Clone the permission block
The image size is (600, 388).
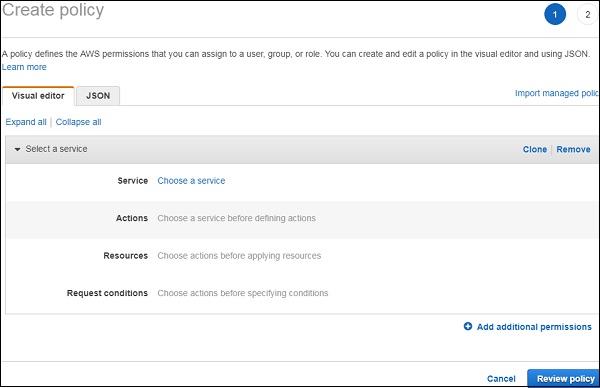[x=535, y=149]
